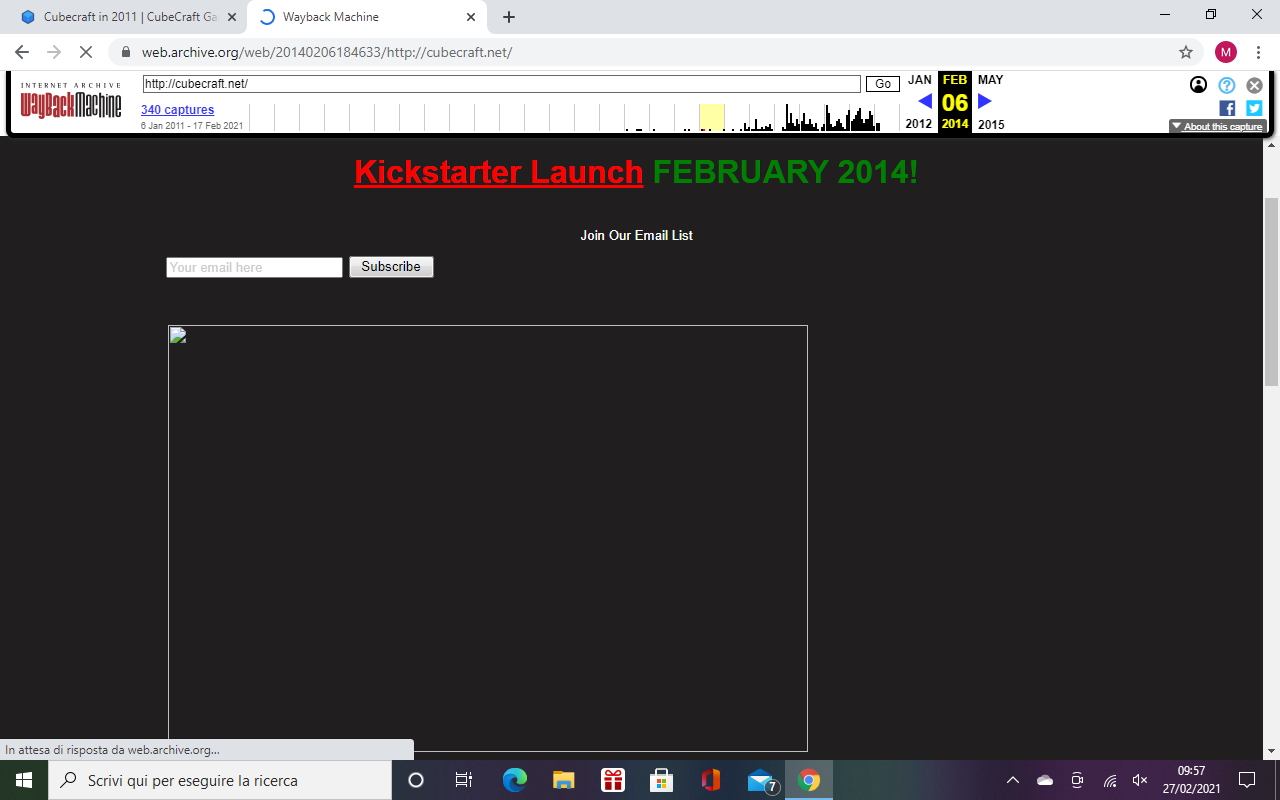Open the taskbar clock and date

1191,780
